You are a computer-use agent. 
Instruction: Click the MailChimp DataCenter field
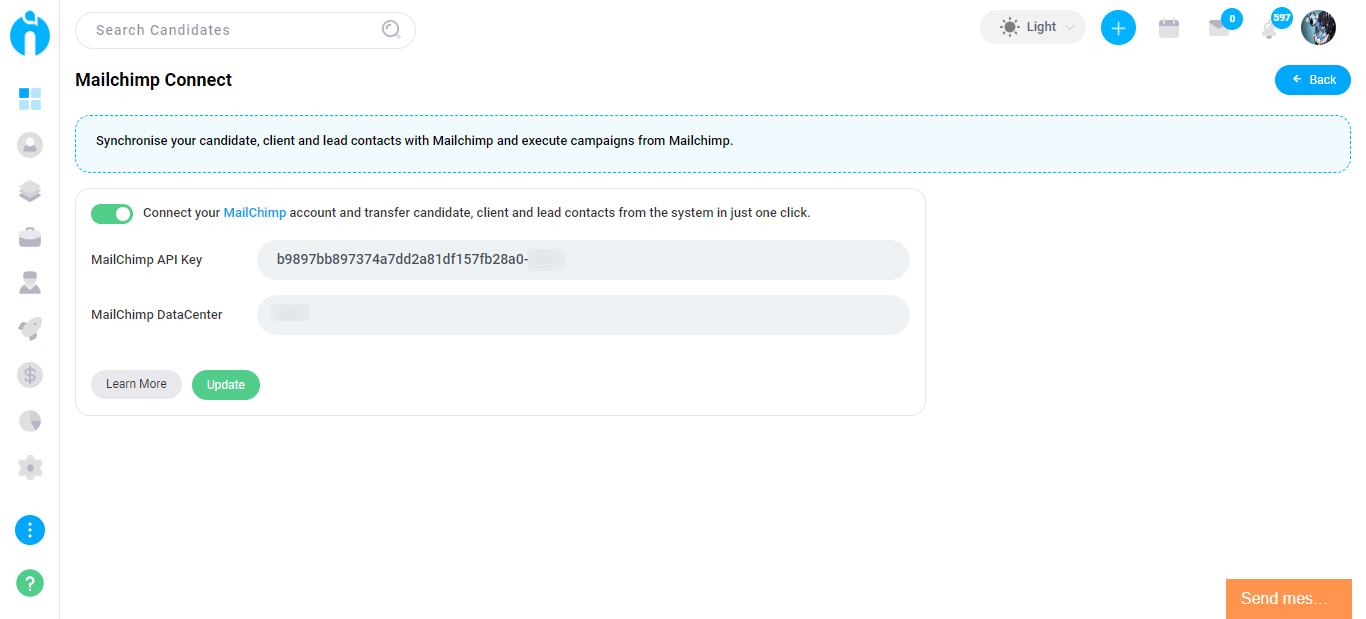(x=583, y=315)
